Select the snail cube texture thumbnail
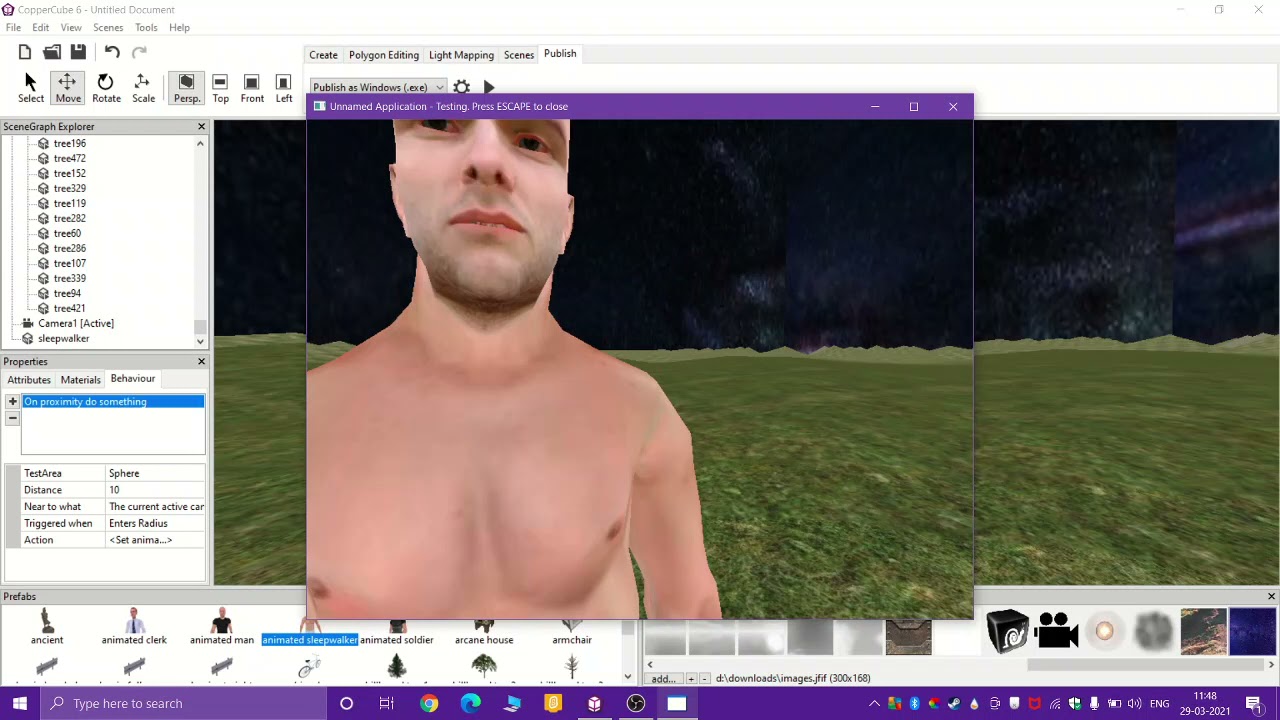The width and height of the screenshot is (1280, 720). click(x=1007, y=631)
